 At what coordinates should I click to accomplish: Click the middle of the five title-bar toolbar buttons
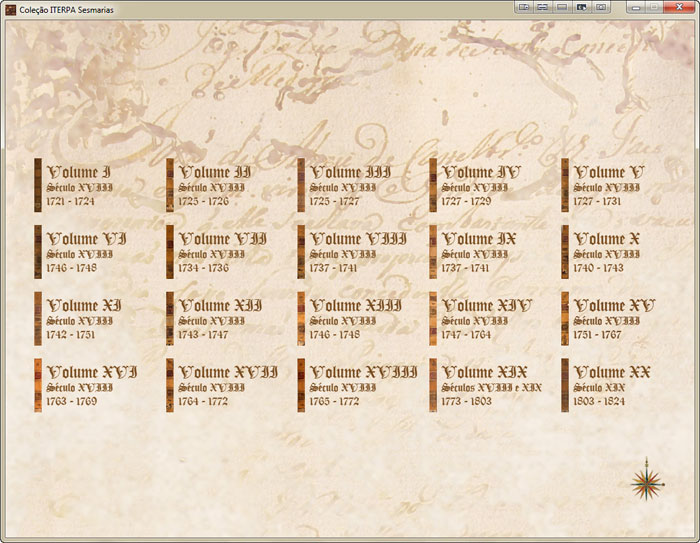pos(562,7)
